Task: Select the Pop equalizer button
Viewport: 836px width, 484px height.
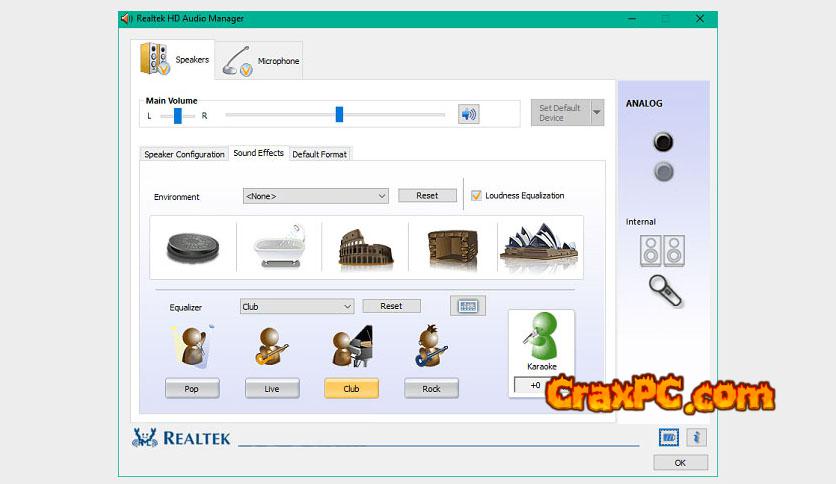Action: pyautogui.click(x=192, y=389)
